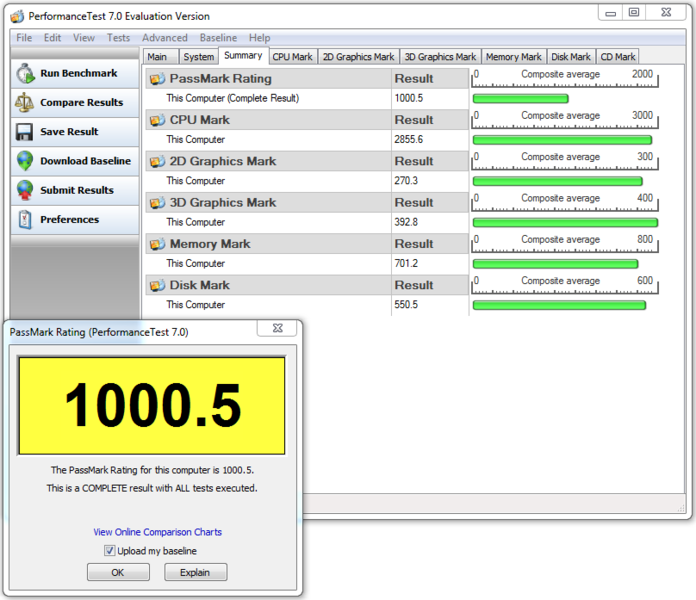Open the Advanced menu
This screenshot has width=696, height=600.
(165, 38)
